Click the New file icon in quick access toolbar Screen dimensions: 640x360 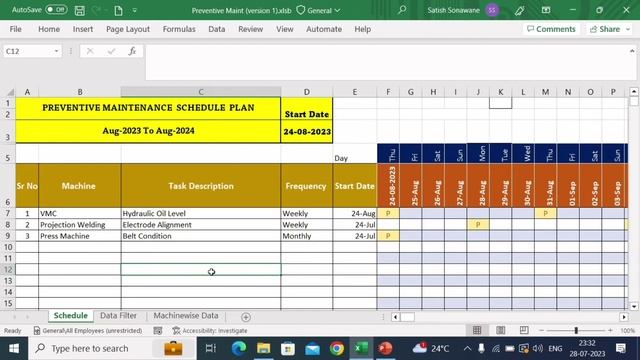[x=118, y=11]
